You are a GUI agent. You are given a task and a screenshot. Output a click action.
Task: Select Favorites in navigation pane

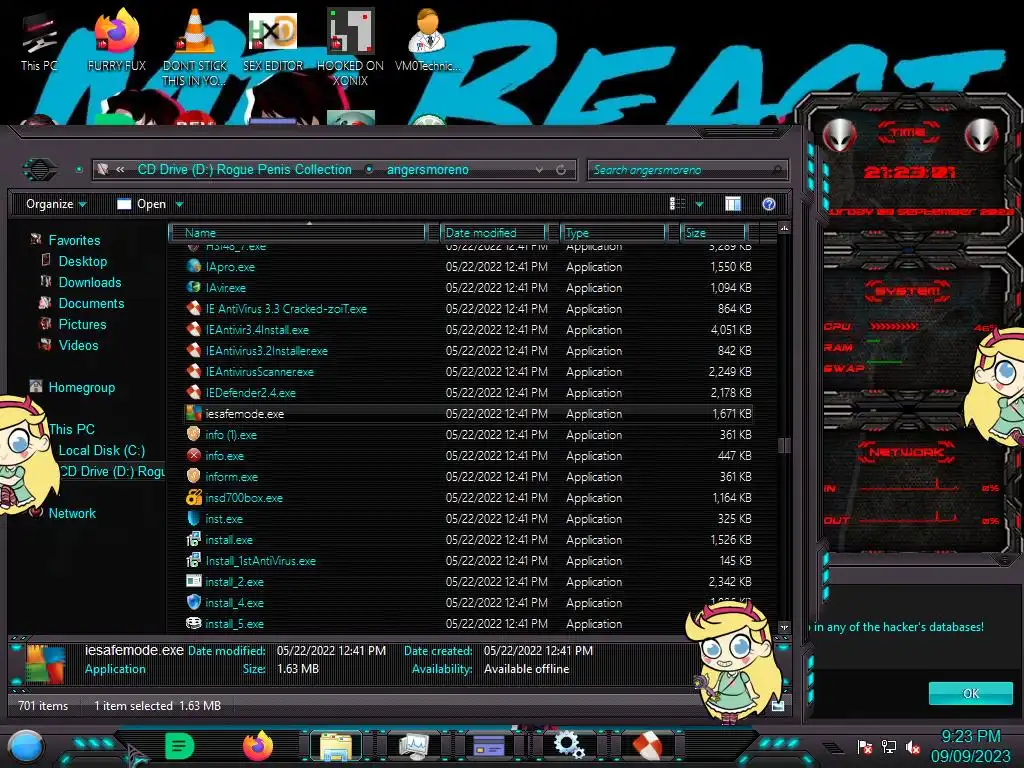click(74, 240)
